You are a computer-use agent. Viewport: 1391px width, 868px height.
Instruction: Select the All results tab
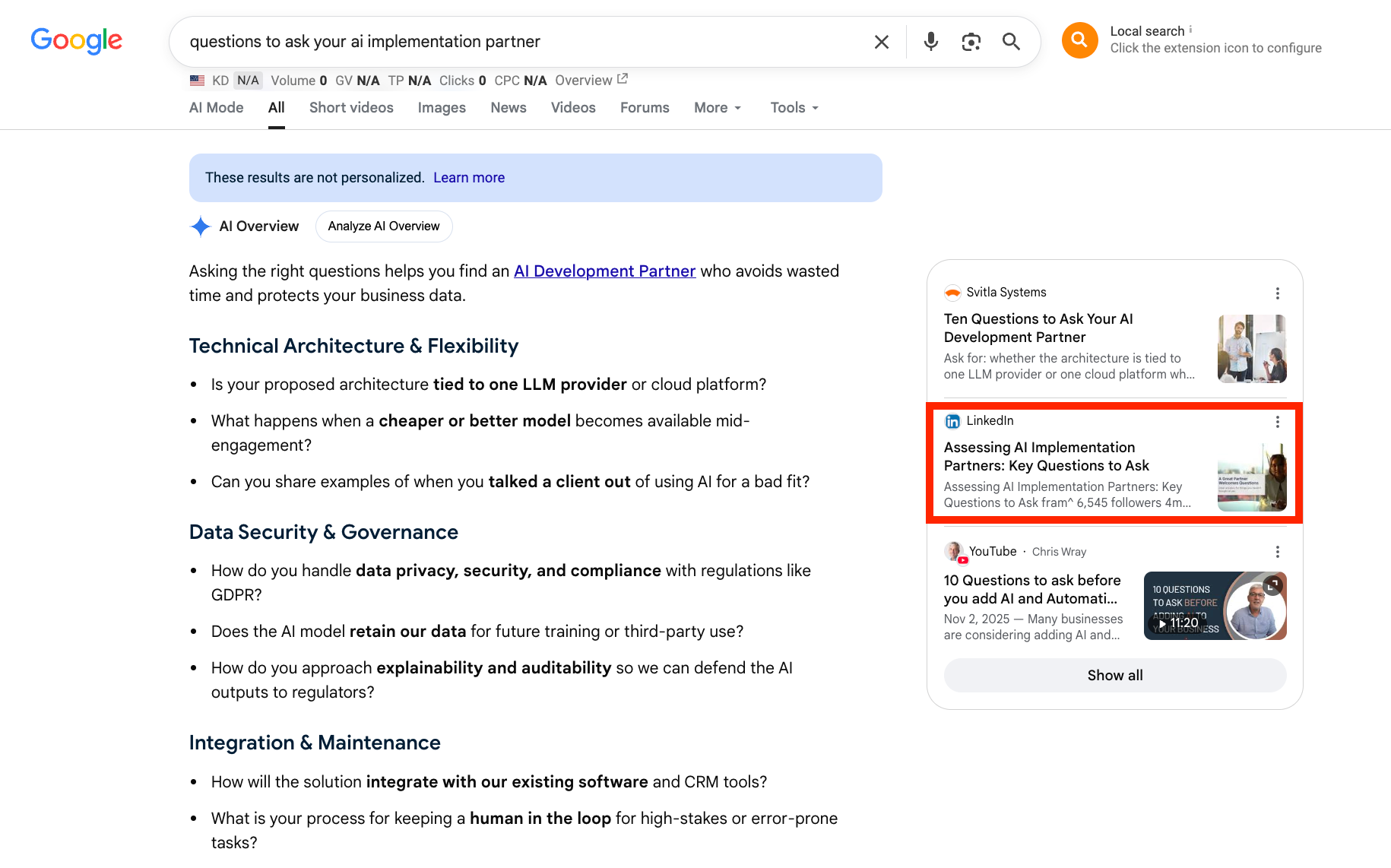(277, 108)
